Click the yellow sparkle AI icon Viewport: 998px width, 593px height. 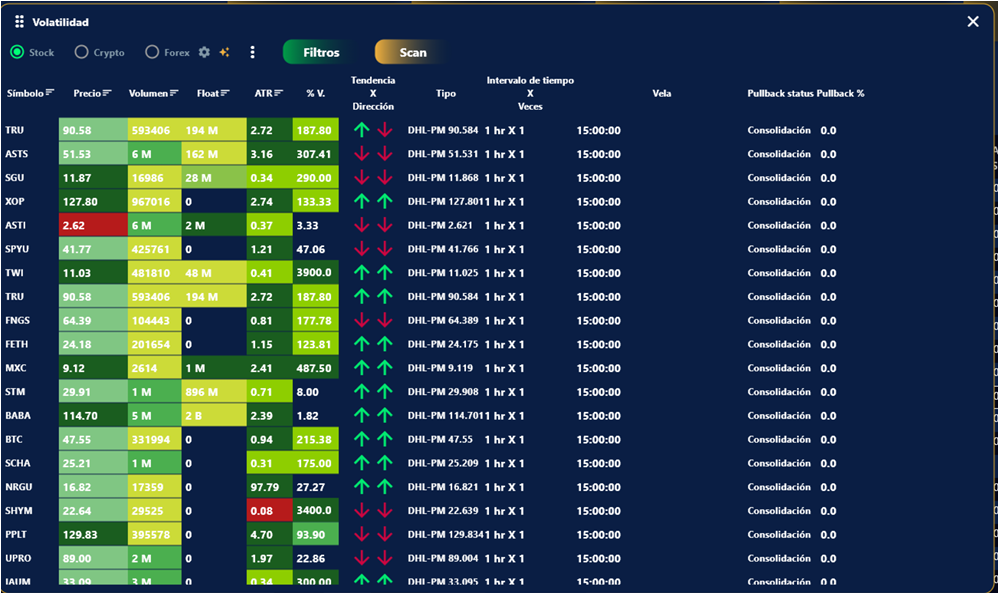coord(225,52)
